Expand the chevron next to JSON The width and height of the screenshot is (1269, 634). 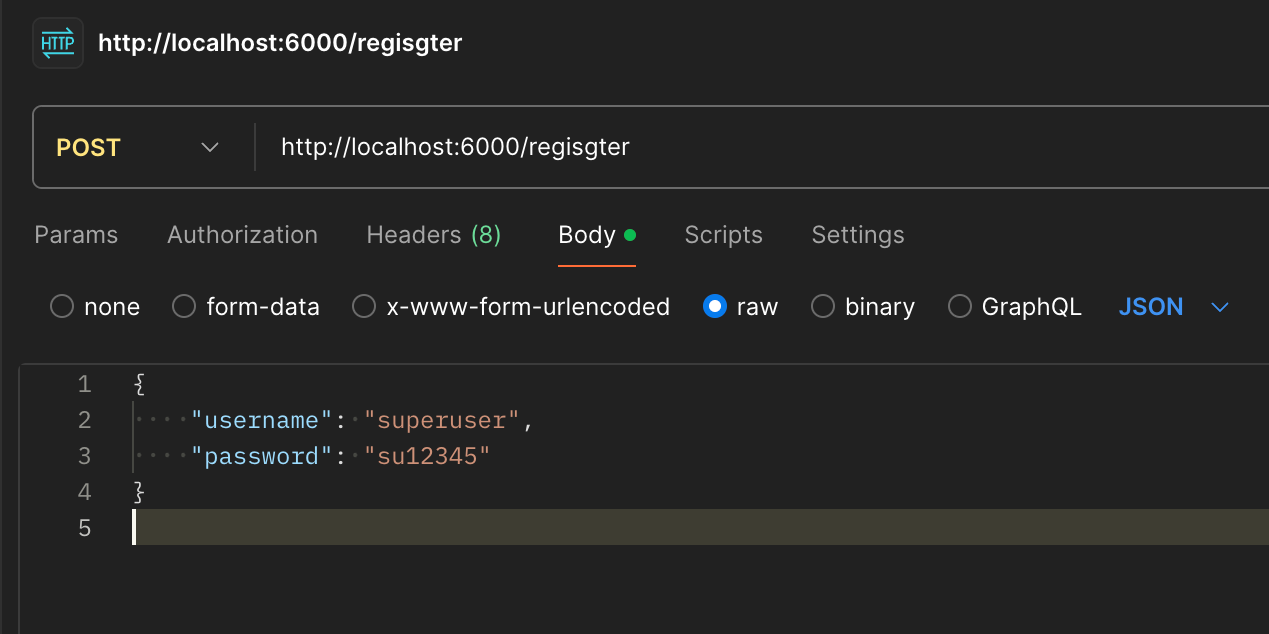tap(1219, 307)
